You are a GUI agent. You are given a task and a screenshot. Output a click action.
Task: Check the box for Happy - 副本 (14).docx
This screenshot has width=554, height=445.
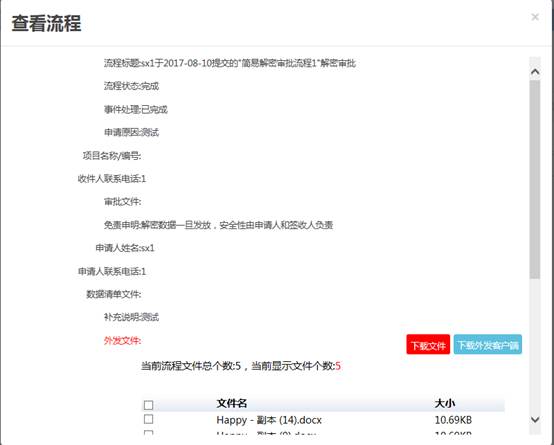click(x=148, y=419)
